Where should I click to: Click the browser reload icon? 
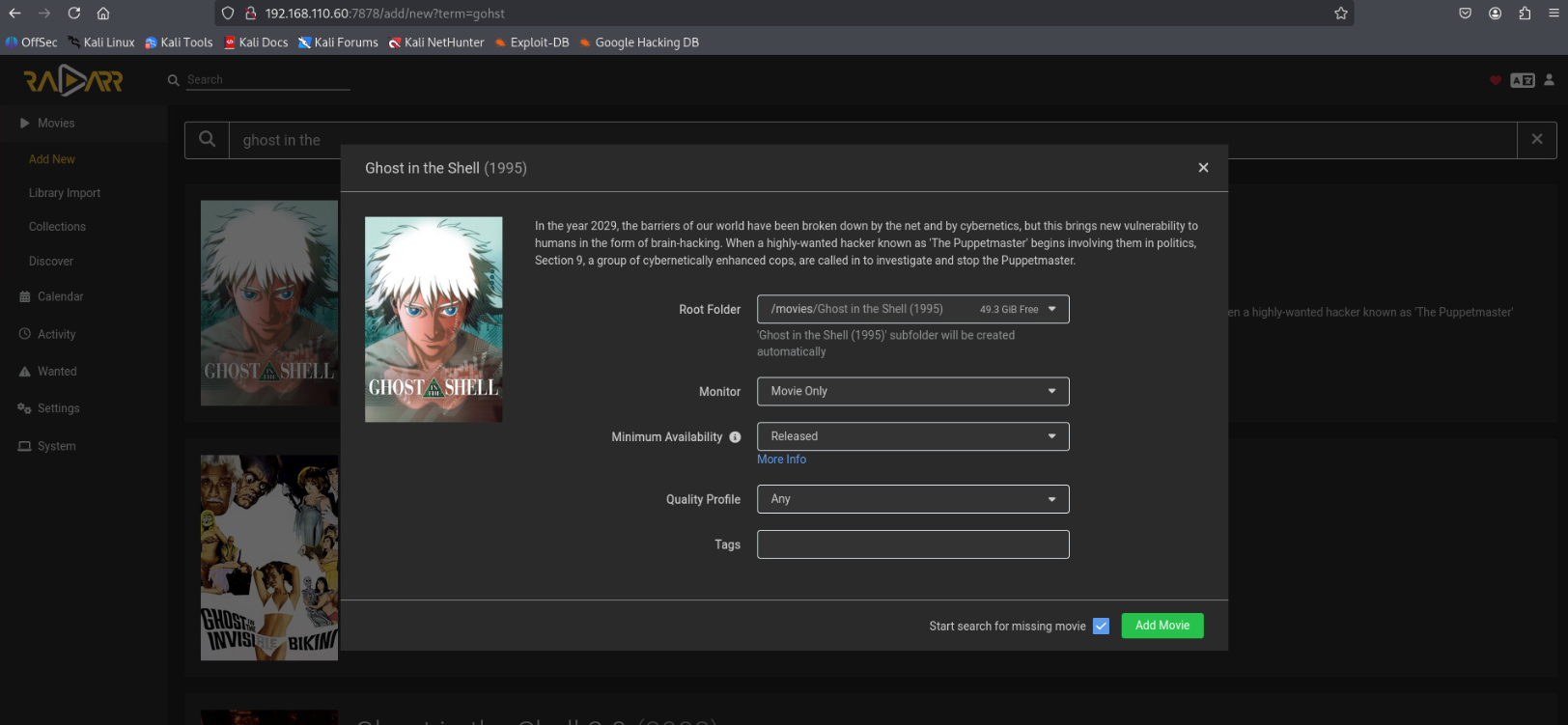point(74,14)
